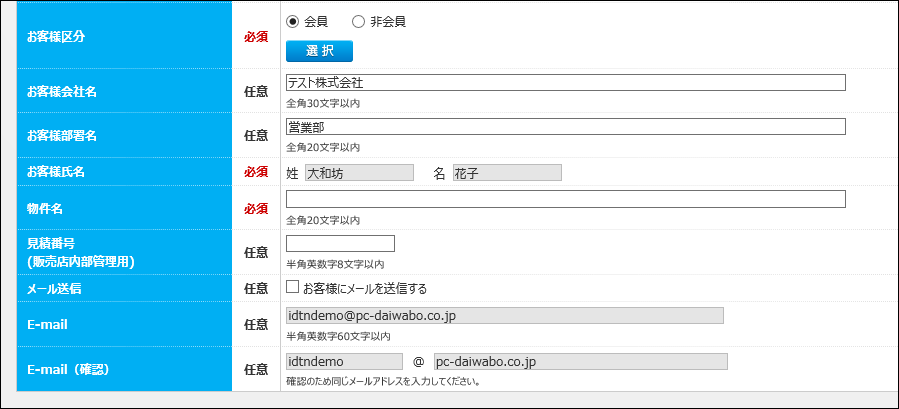Focus the empty 物件名 input field
899x409 pixels.
pos(565,199)
